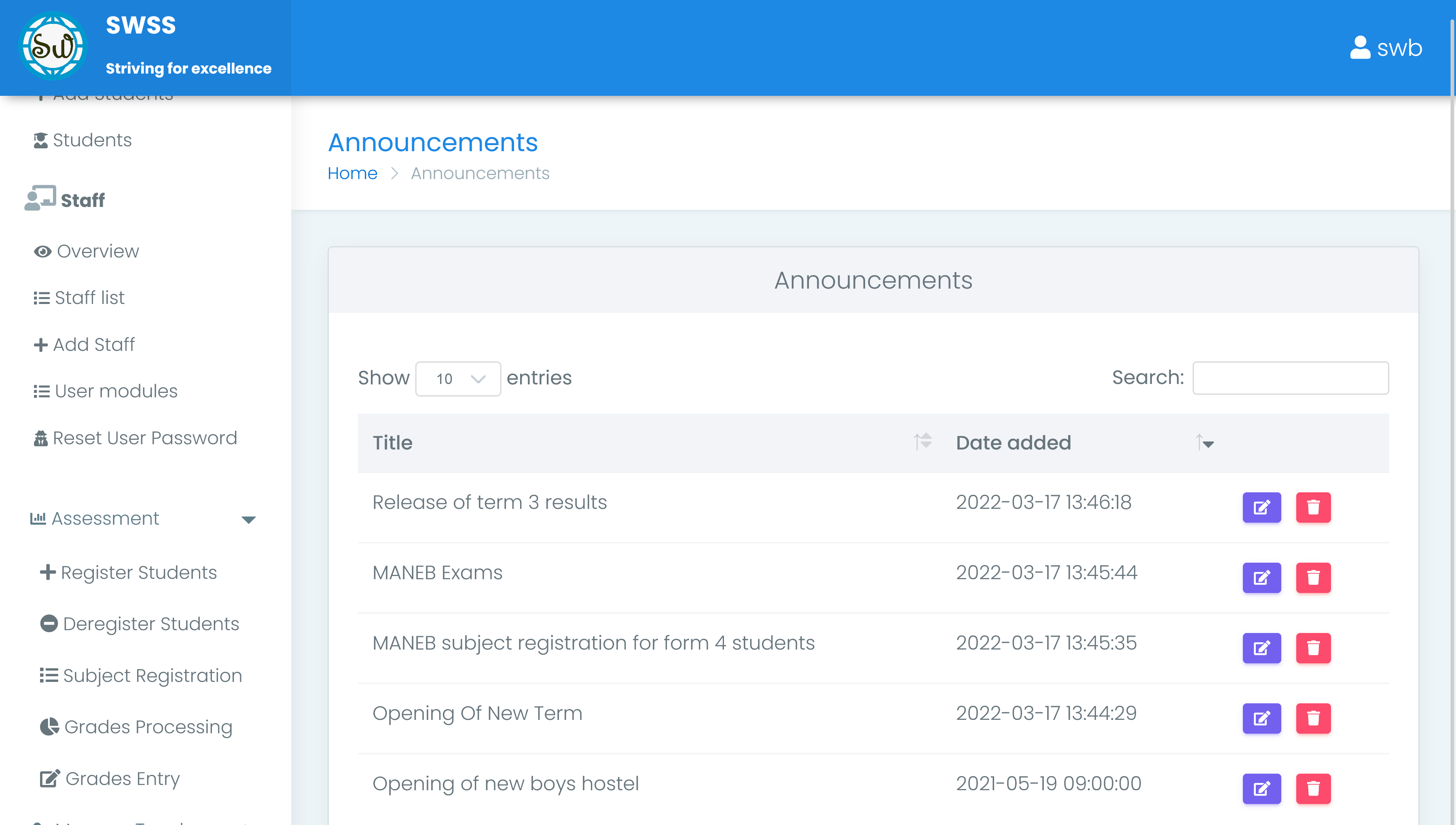Screen dimensions: 1456x825
Task: Delete Opening Of New Term announcement
Action: tap(1312, 718)
